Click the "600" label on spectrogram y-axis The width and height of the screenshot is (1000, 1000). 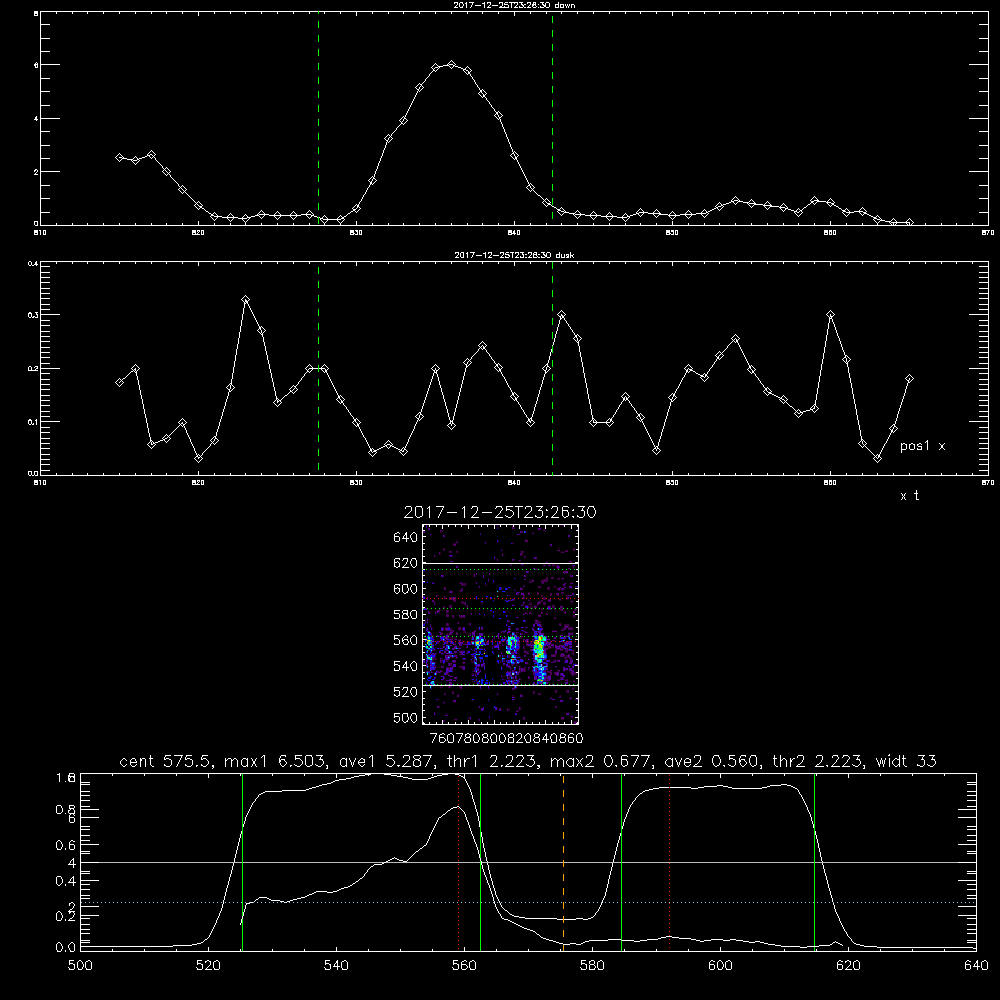pos(406,589)
